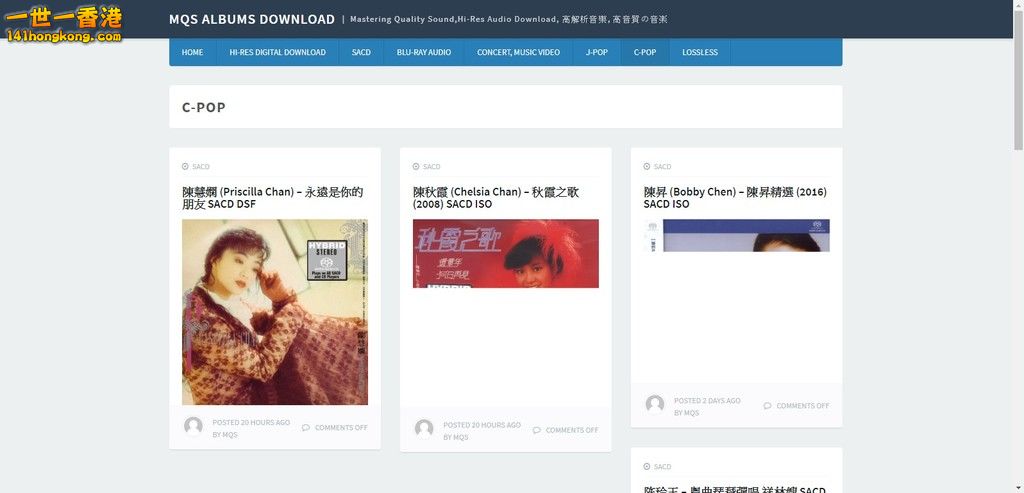Open the LOSSLESS category
This screenshot has width=1024, height=493.
700,52
